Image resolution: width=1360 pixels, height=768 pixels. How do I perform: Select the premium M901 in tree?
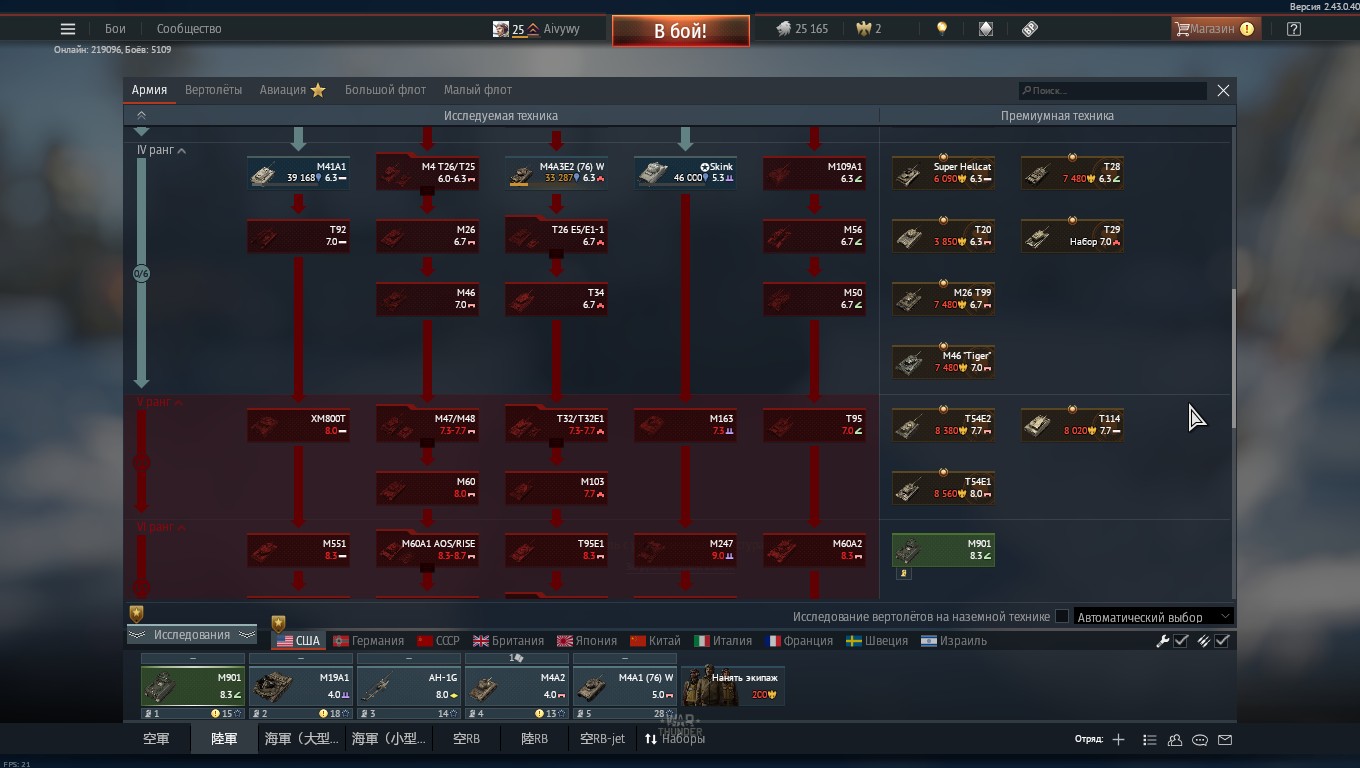point(943,550)
